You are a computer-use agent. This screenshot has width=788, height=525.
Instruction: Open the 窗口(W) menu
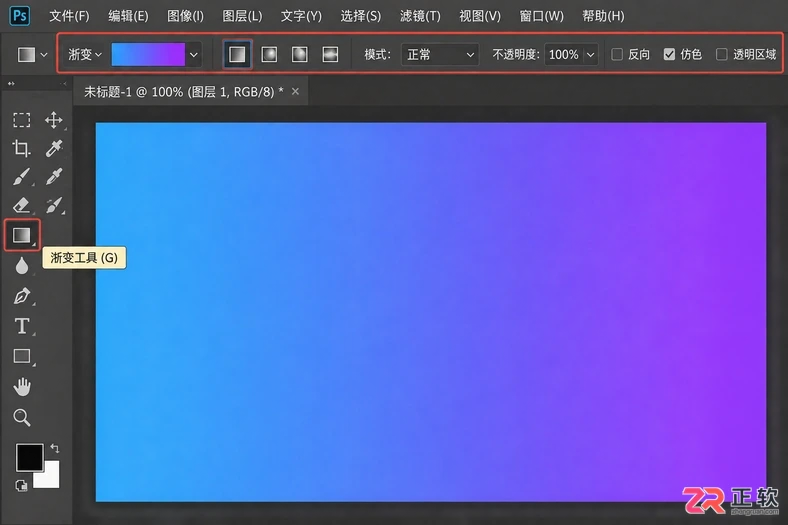tap(541, 16)
